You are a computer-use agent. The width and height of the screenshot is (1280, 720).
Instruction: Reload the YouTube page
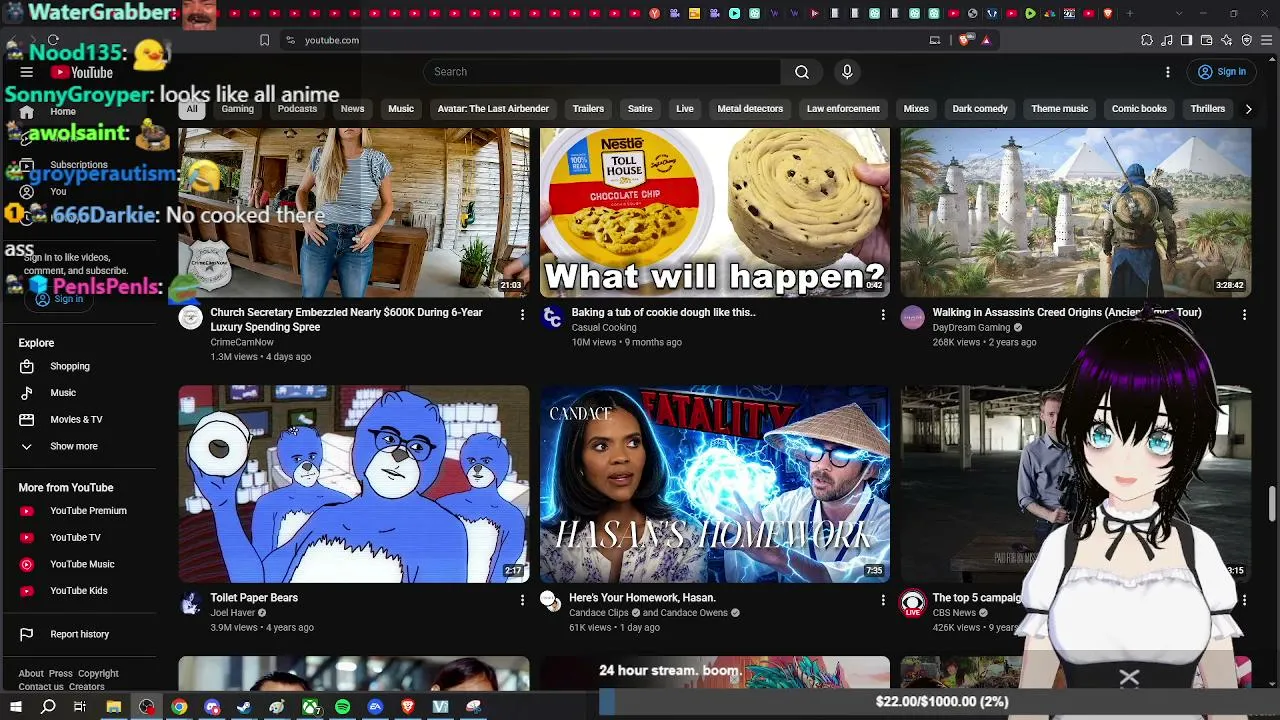53,40
